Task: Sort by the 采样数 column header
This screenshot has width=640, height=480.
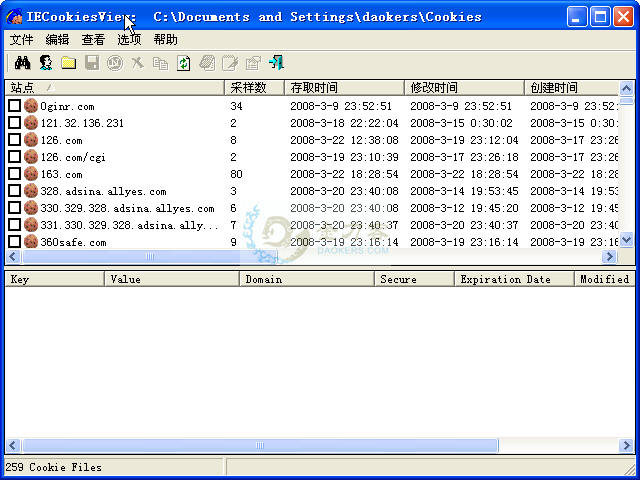Action: (254, 87)
